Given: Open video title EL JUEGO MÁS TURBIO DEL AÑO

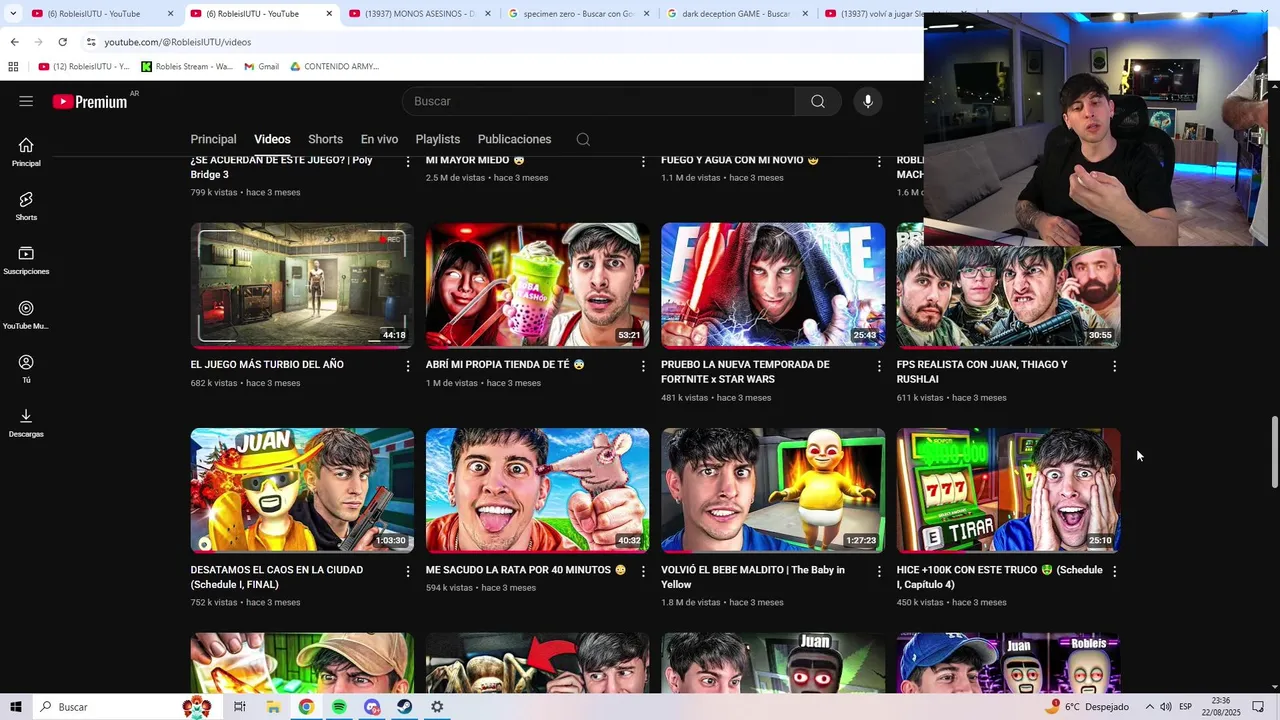Looking at the screenshot, I should tap(267, 365).
